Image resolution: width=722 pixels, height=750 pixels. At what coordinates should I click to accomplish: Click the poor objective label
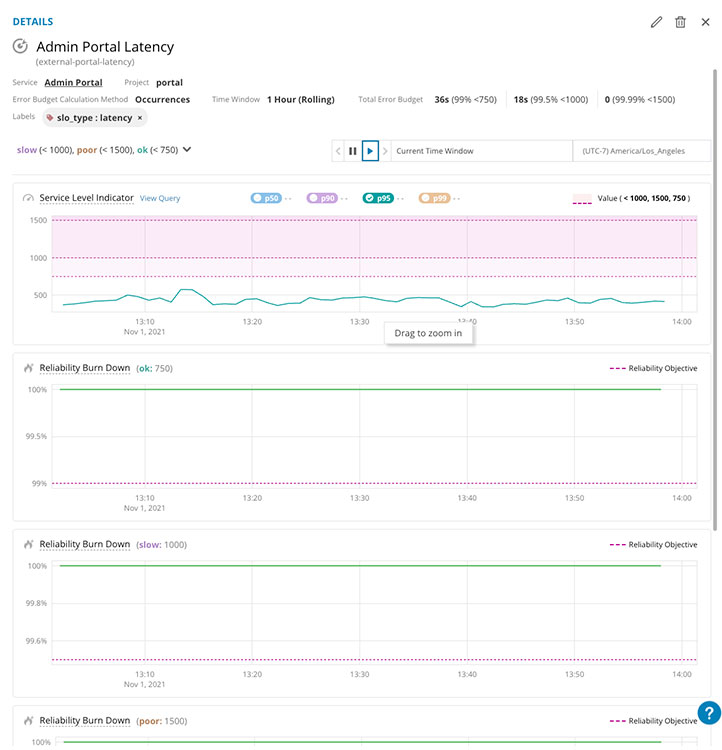[87, 150]
